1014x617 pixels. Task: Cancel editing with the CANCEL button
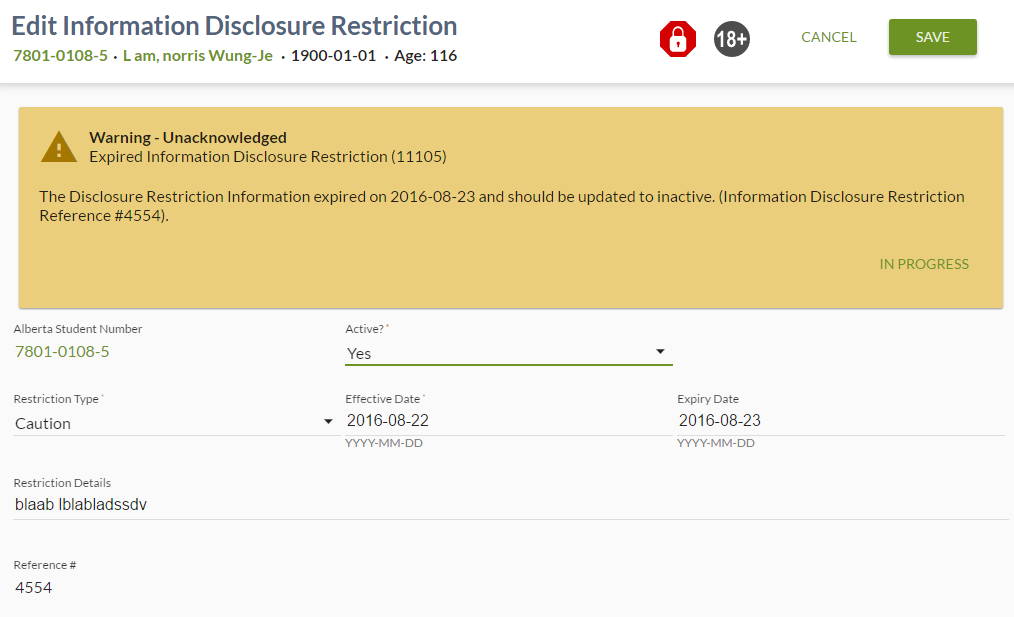(x=828, y=37)
